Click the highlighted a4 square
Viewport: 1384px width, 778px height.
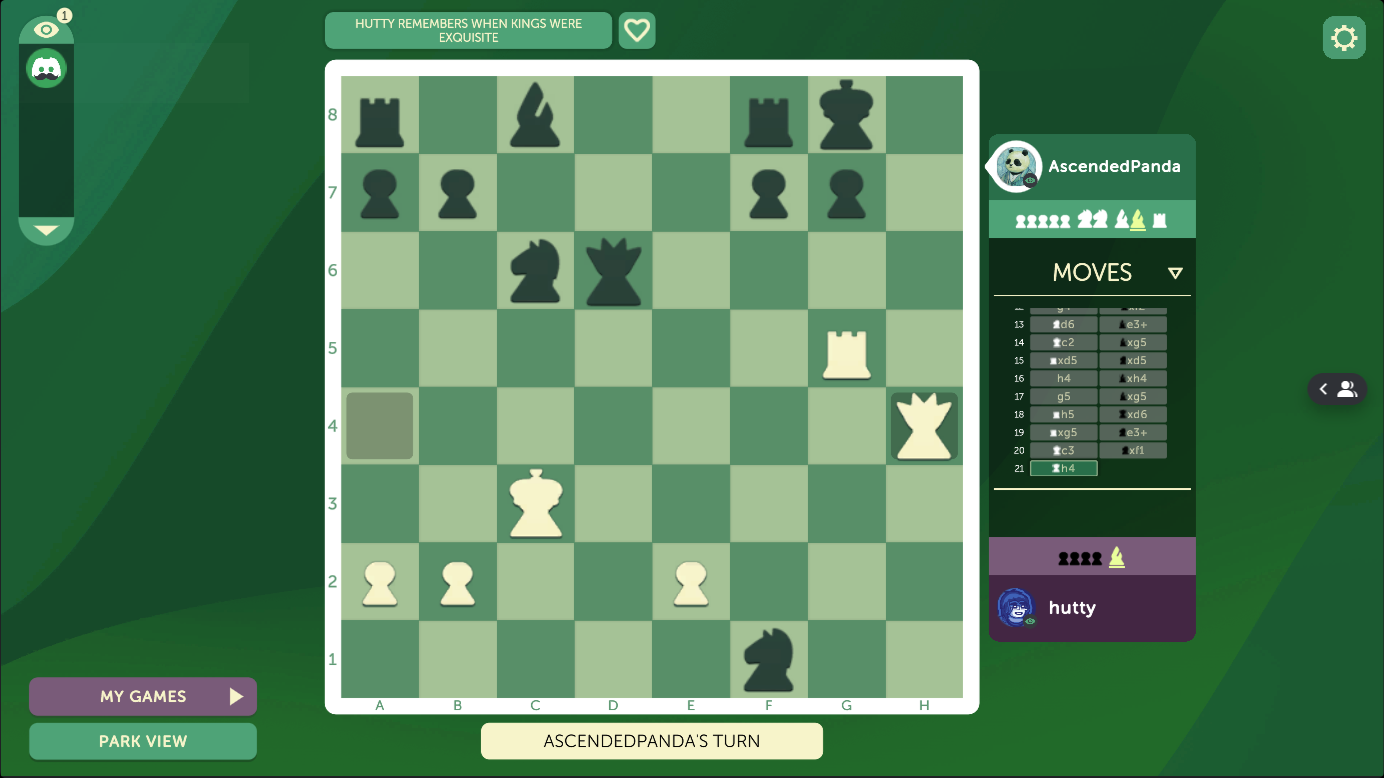point(380,426)
